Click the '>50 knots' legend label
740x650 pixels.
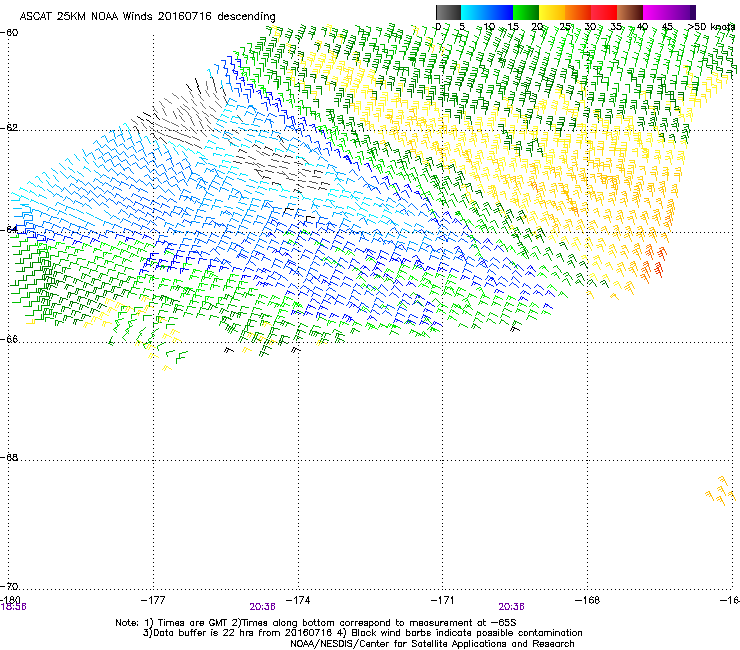click(x=710, y=27)
